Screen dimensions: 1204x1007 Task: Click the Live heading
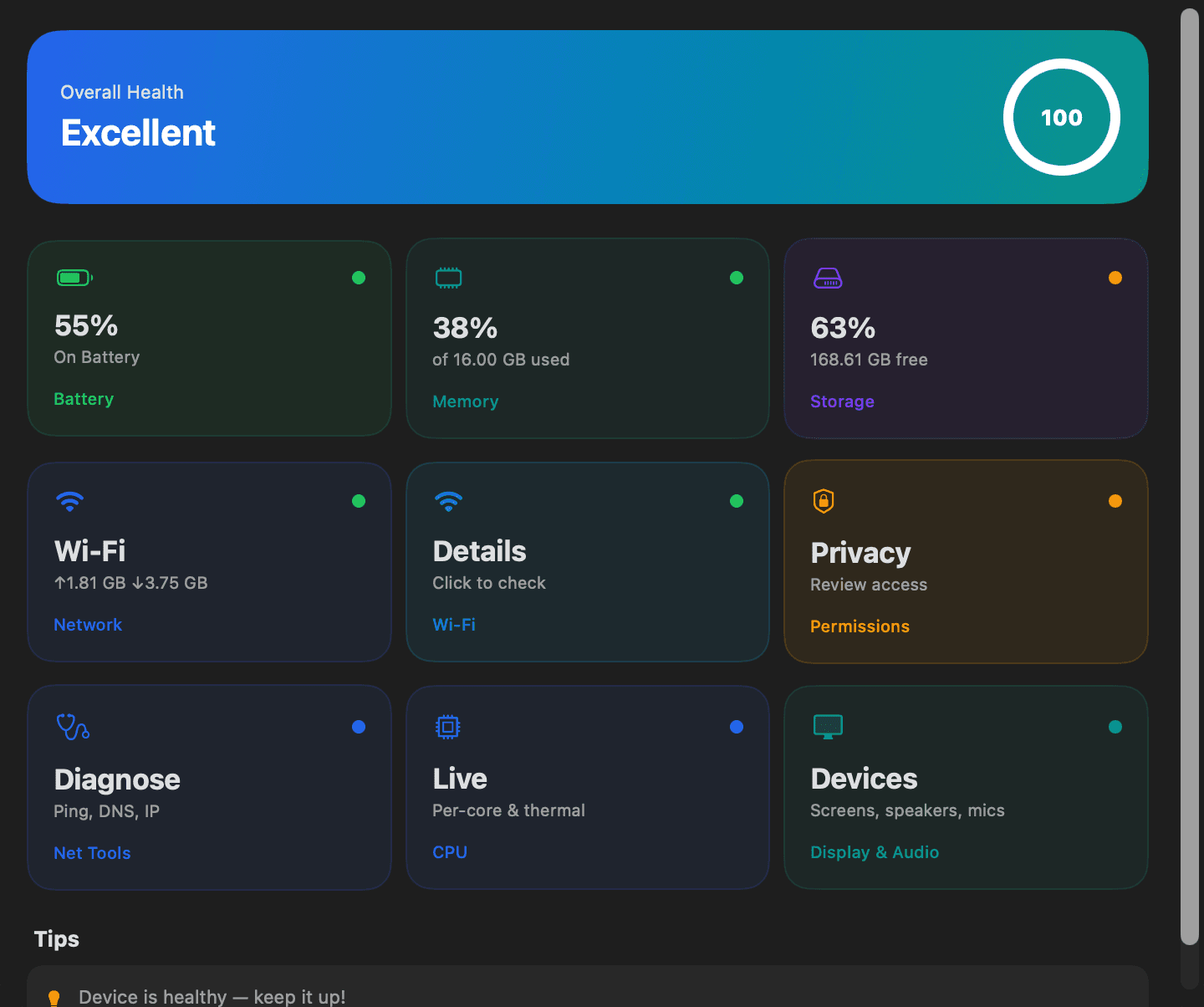click(x=460, y=779)
